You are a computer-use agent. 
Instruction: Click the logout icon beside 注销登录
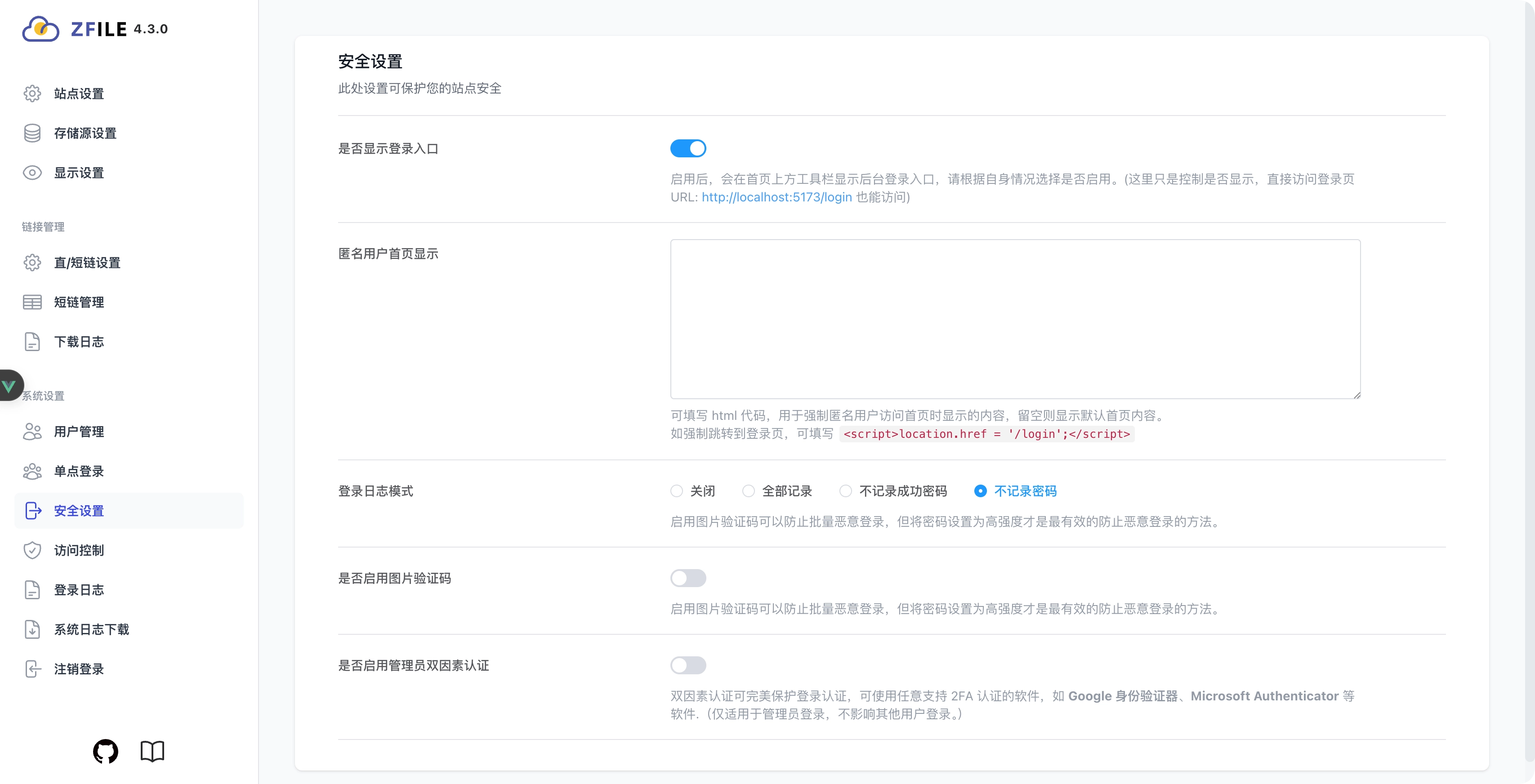click(x=33, y=669)
